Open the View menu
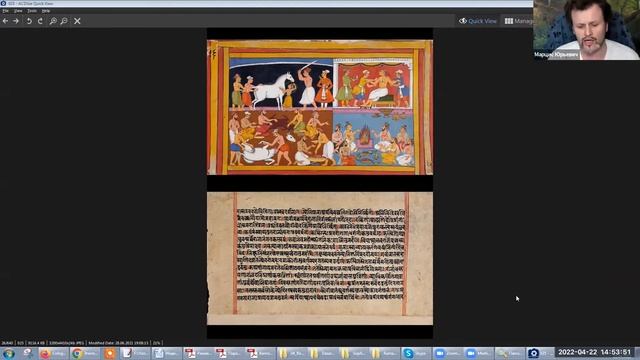640x360 pixels. coord(18,11)
